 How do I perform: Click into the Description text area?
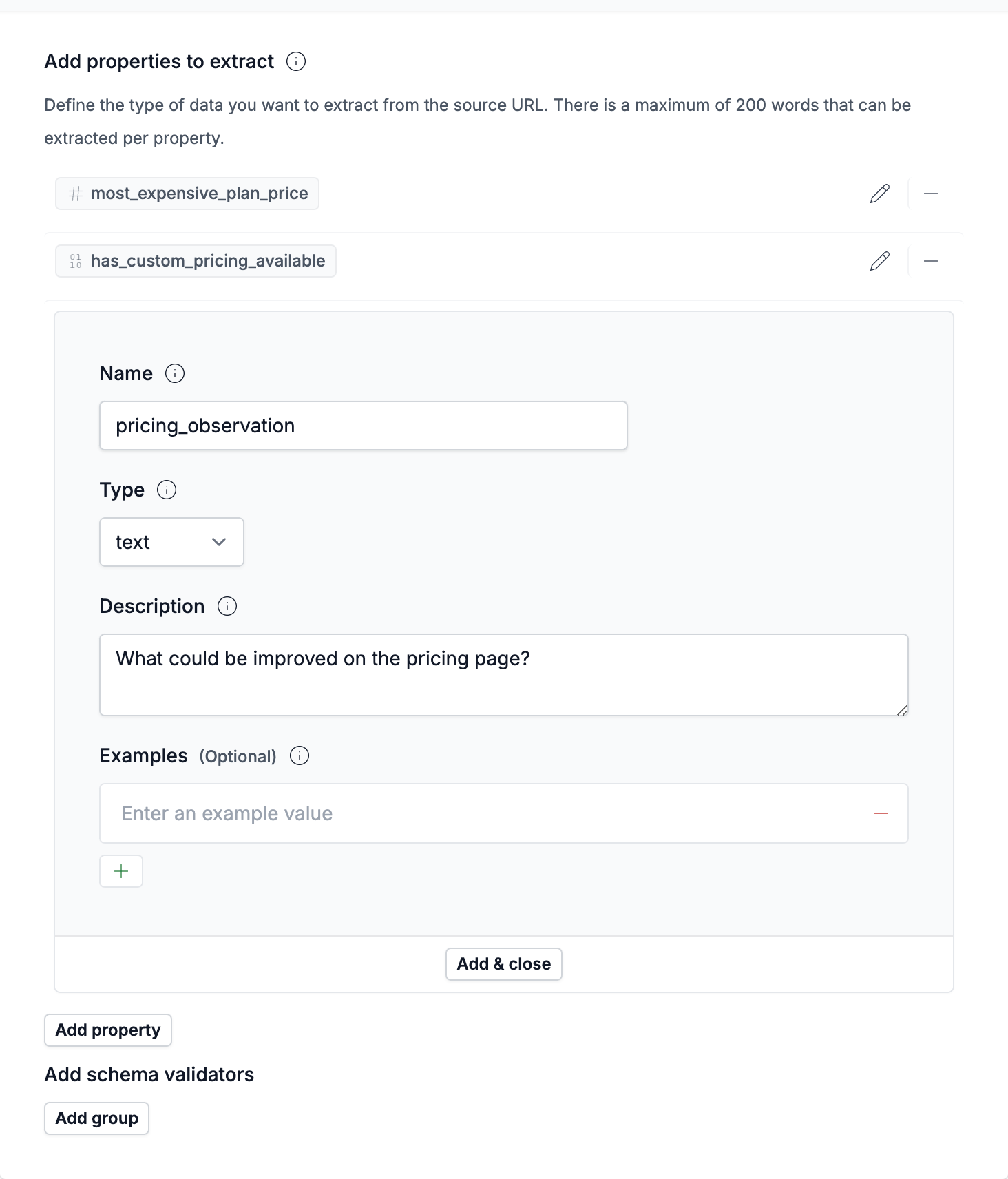pyautogui.click(x=503, y=674)
